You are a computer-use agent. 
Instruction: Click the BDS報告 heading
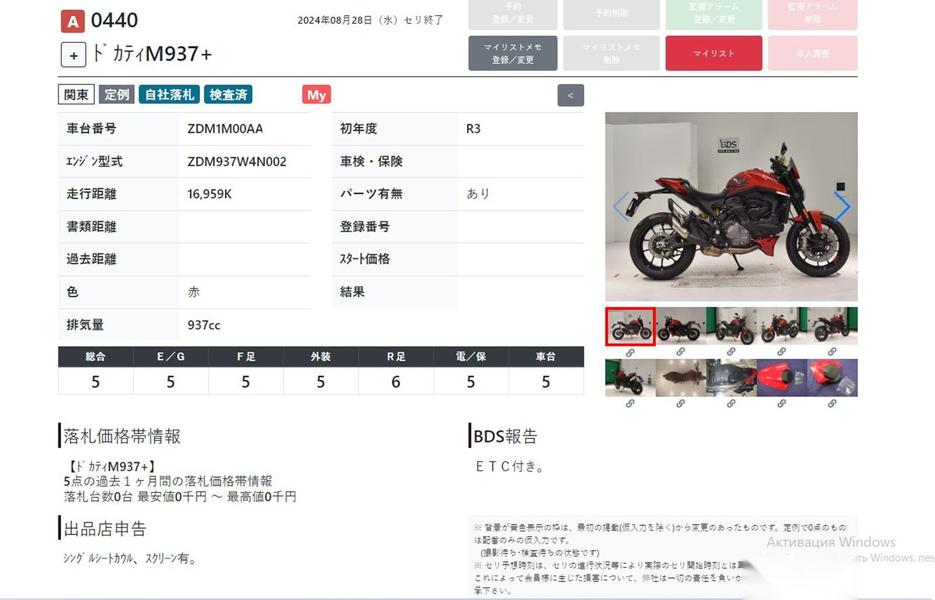[505, 436]
